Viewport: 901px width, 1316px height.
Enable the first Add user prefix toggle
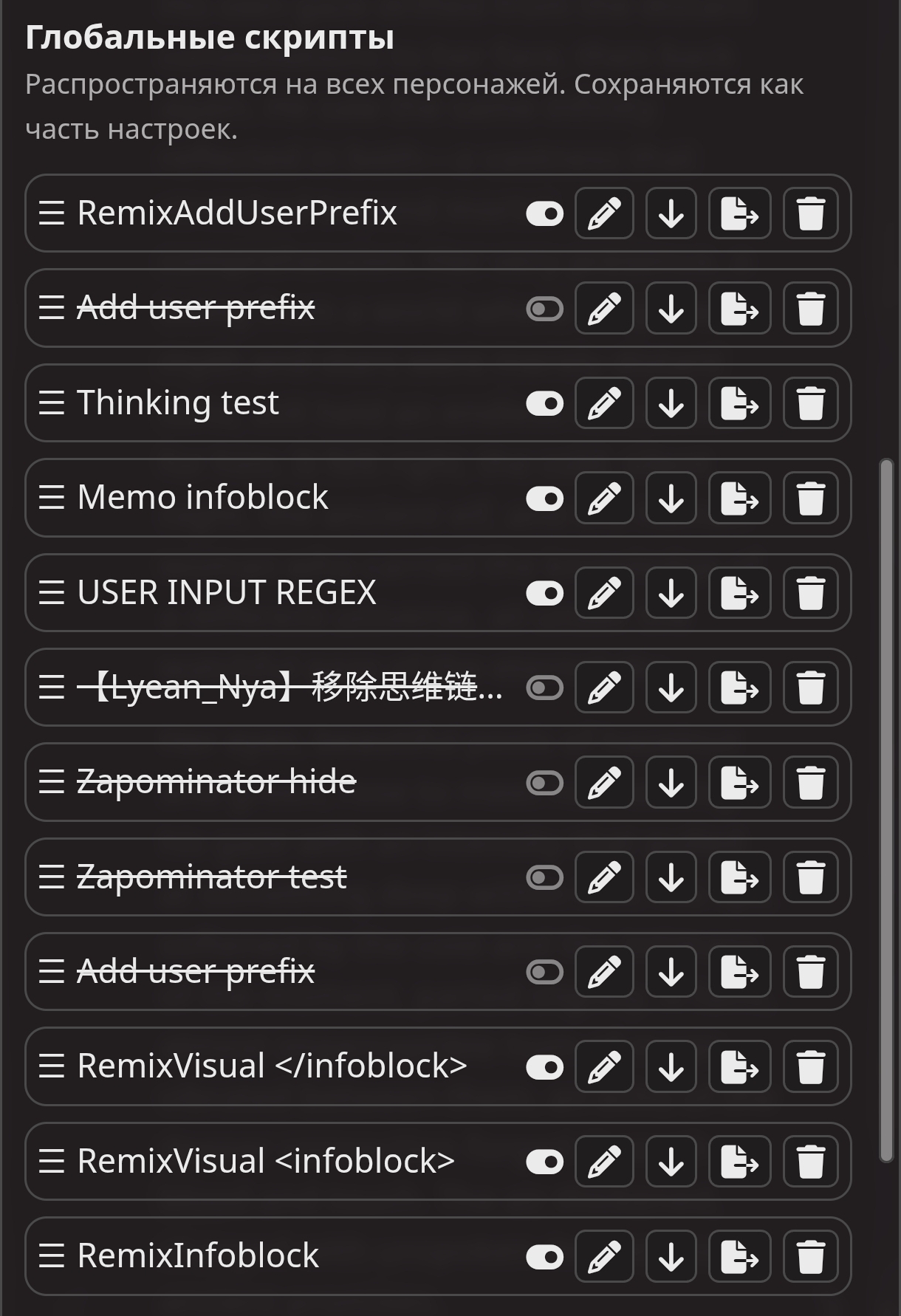point(544,309)
